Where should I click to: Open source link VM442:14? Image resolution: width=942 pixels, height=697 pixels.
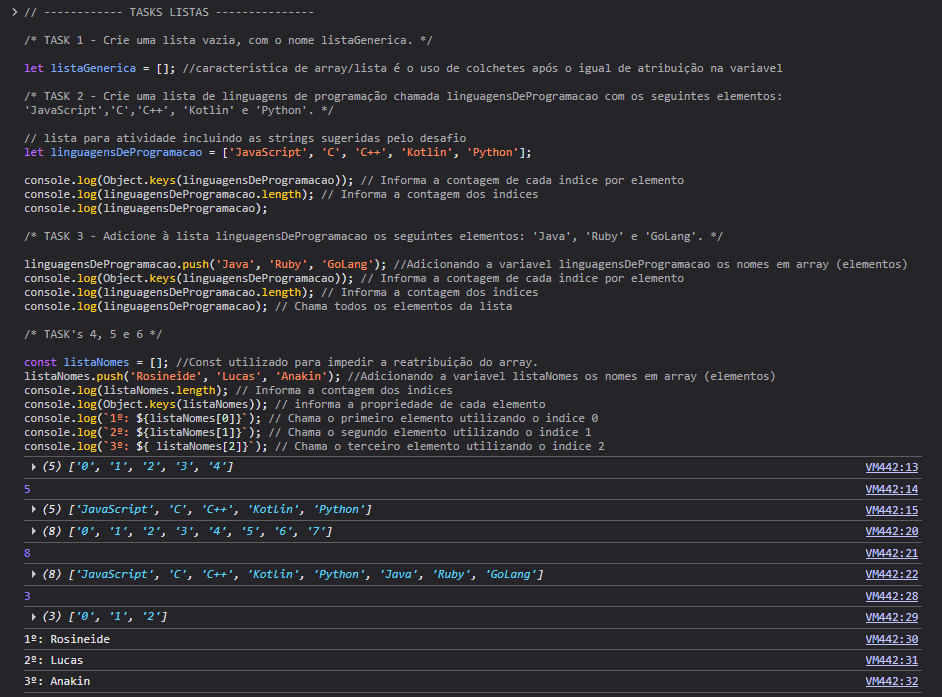(x=891, y=489)
